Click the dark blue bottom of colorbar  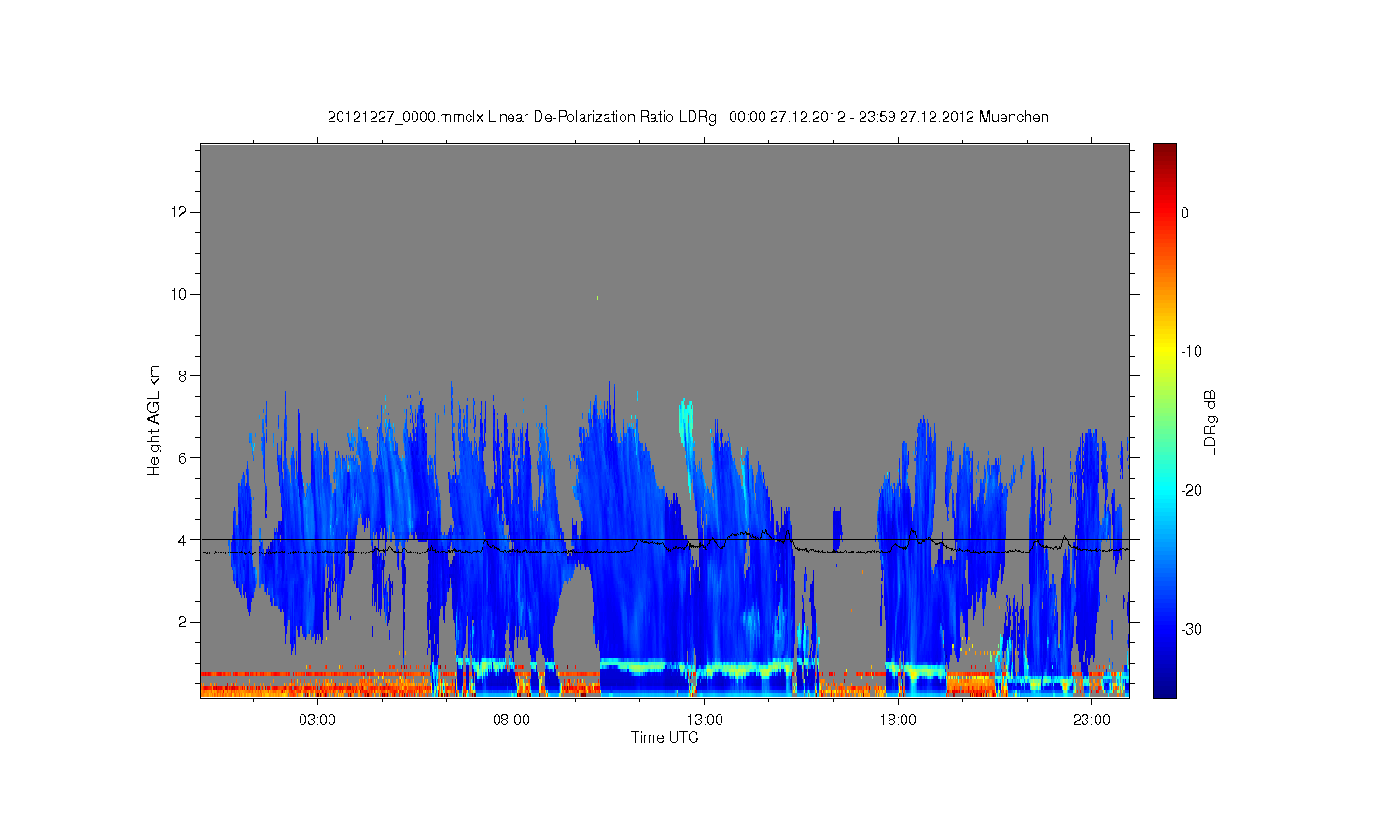click(1164, 689)
